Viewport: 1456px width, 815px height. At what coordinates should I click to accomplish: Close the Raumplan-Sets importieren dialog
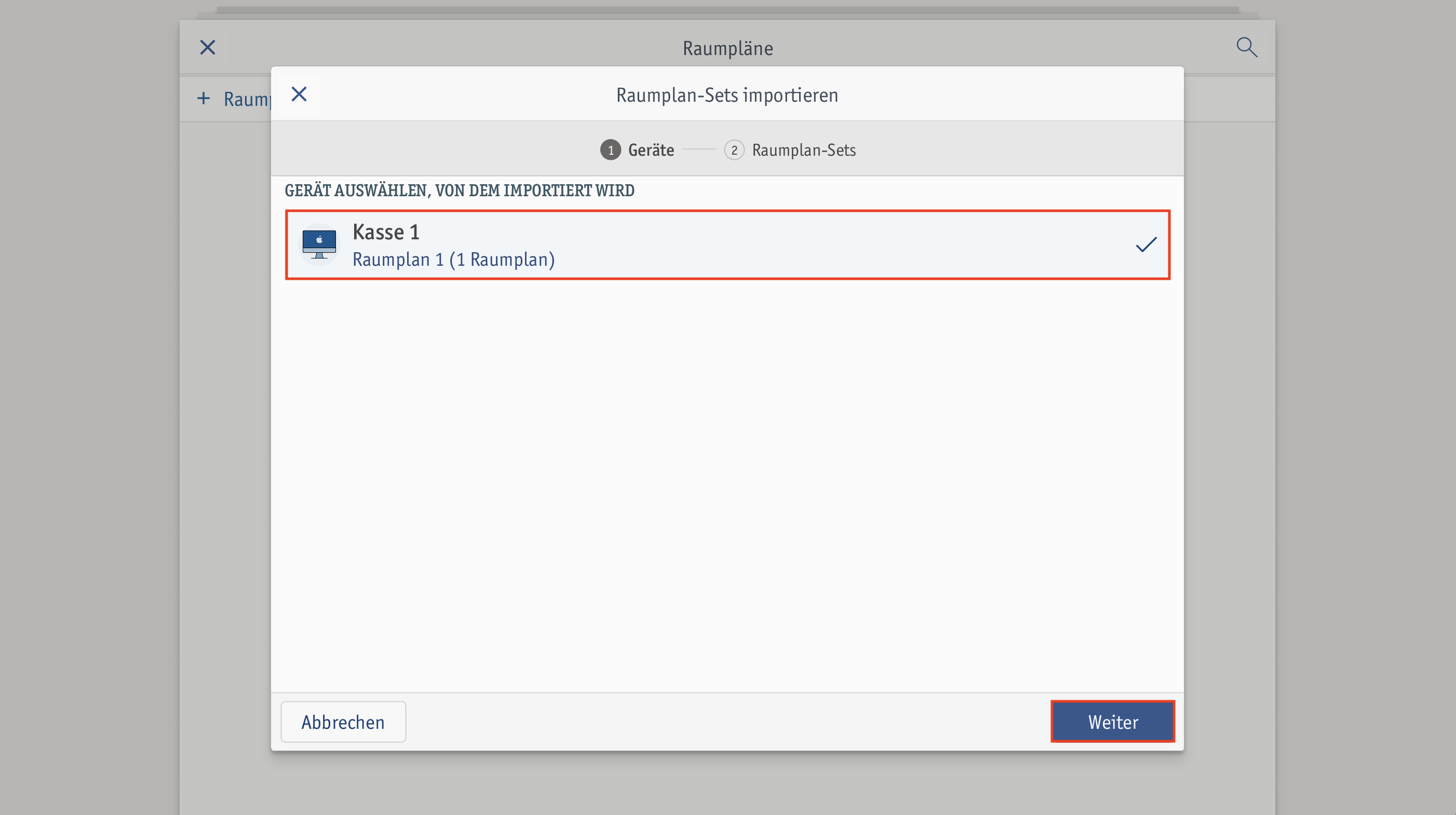click(x=299, y=94)
